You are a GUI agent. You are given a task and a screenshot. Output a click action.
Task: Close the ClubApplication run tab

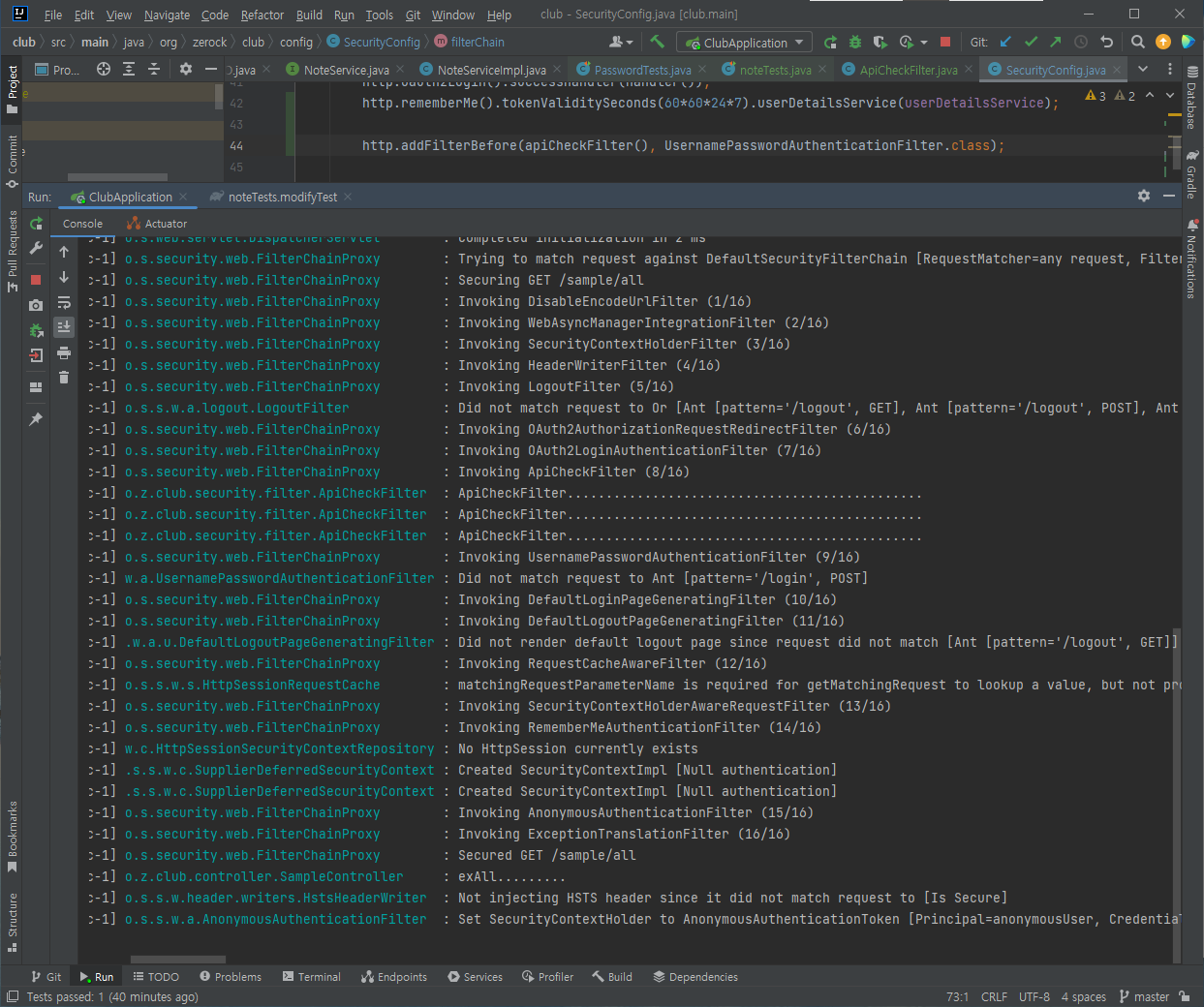182,197
